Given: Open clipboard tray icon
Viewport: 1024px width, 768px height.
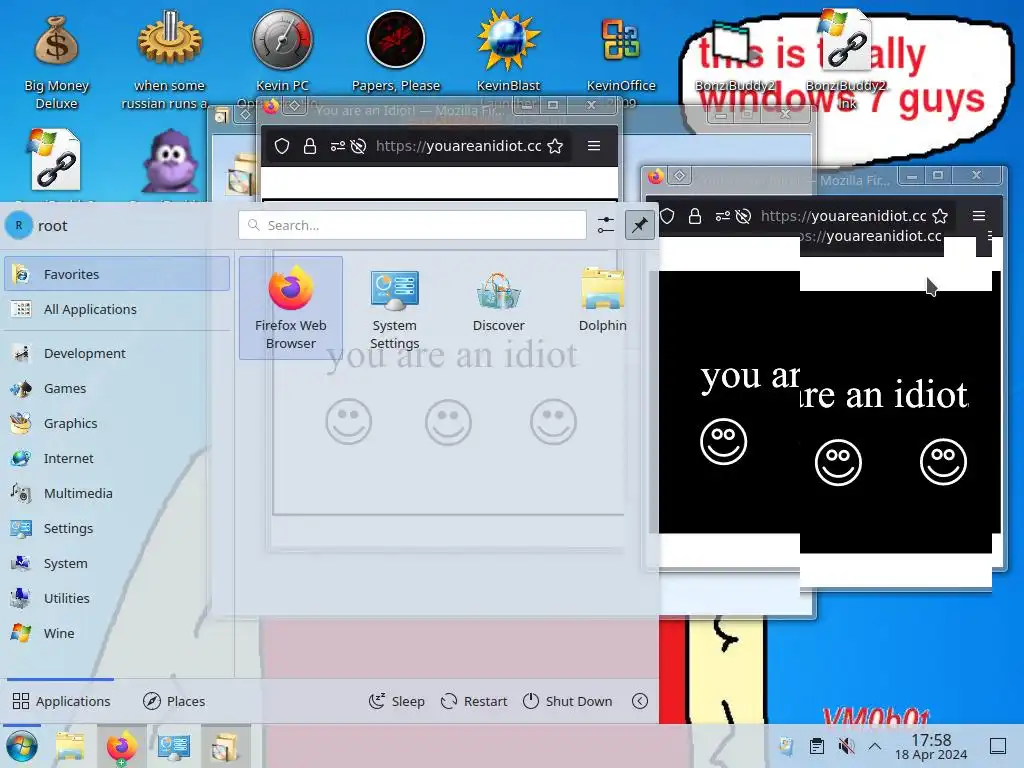Looking at the screenshot, I should pos(816,746).
